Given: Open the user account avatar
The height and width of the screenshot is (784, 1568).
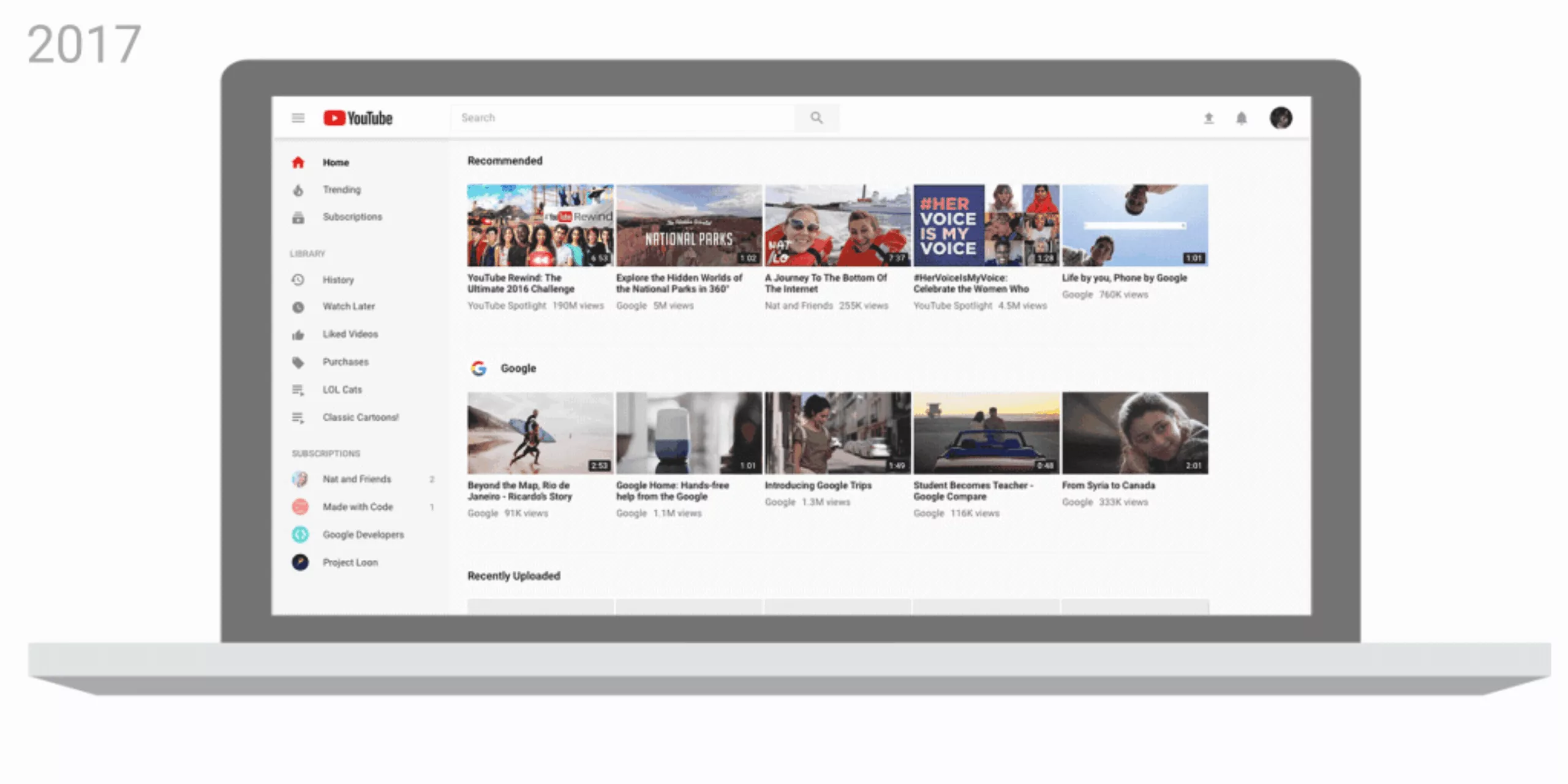Looking at the screenshot, I should point(1281,118).
